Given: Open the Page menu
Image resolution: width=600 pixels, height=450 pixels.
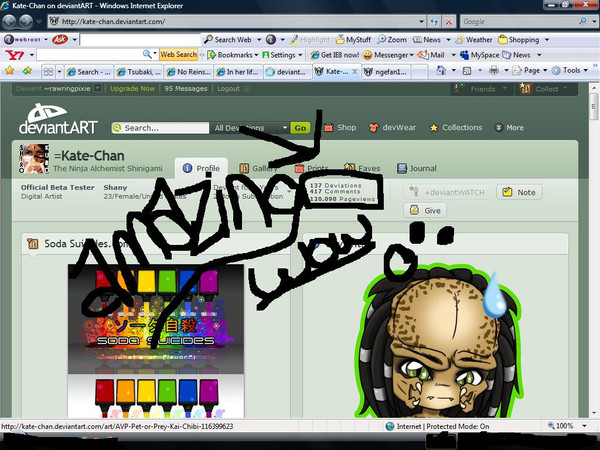Looking at the screenshot, I should point(530,70).
